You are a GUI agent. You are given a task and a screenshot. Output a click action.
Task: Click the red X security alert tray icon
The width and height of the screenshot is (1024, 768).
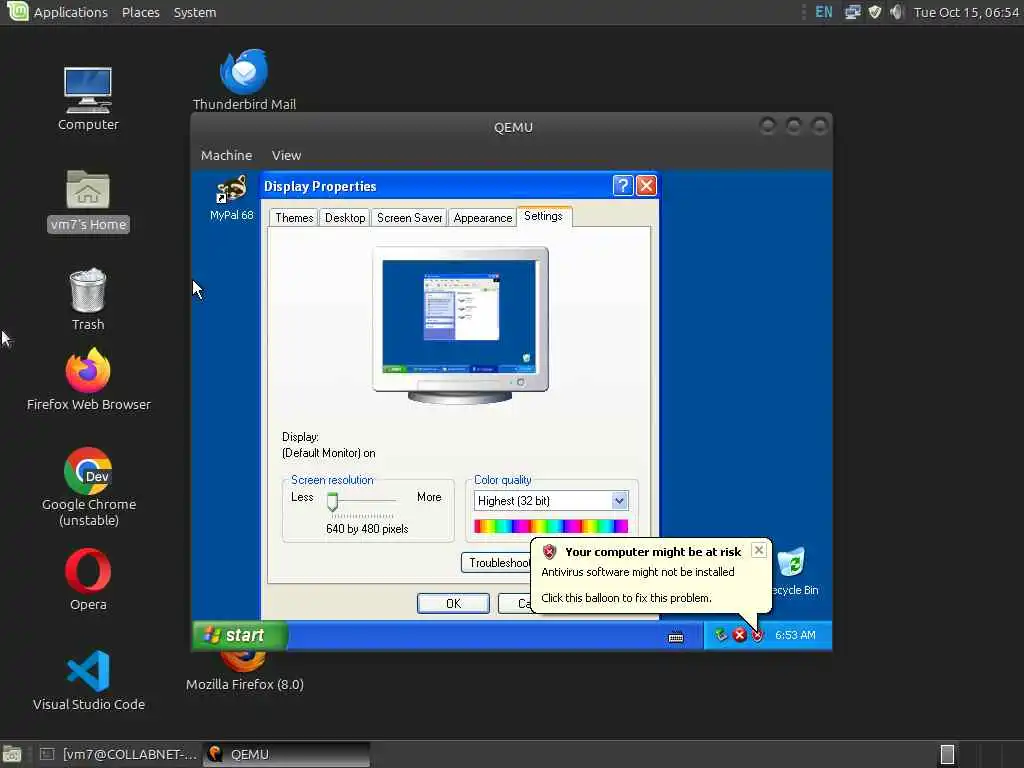(739, 635)
